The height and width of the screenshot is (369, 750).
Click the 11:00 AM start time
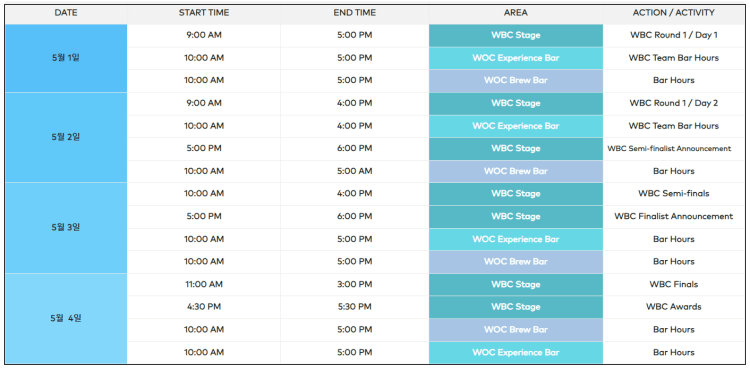click(x=204, y=284)
